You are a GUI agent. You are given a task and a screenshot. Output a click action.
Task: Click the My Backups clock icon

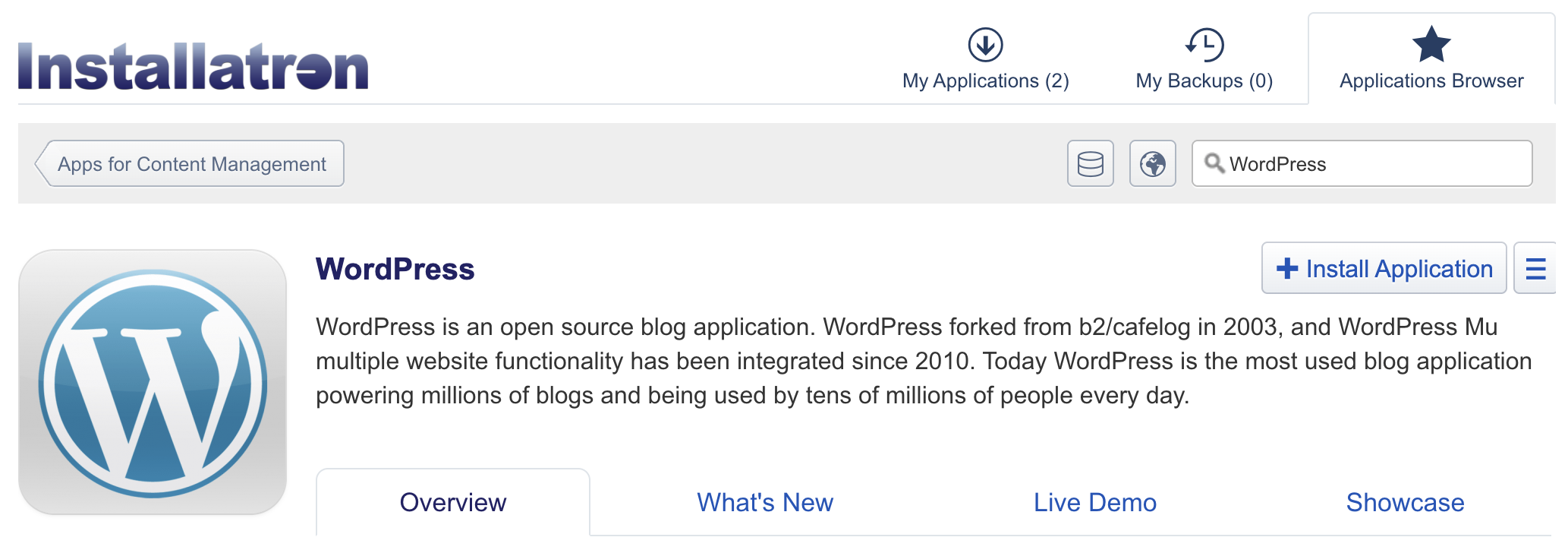pos(1204,44)
